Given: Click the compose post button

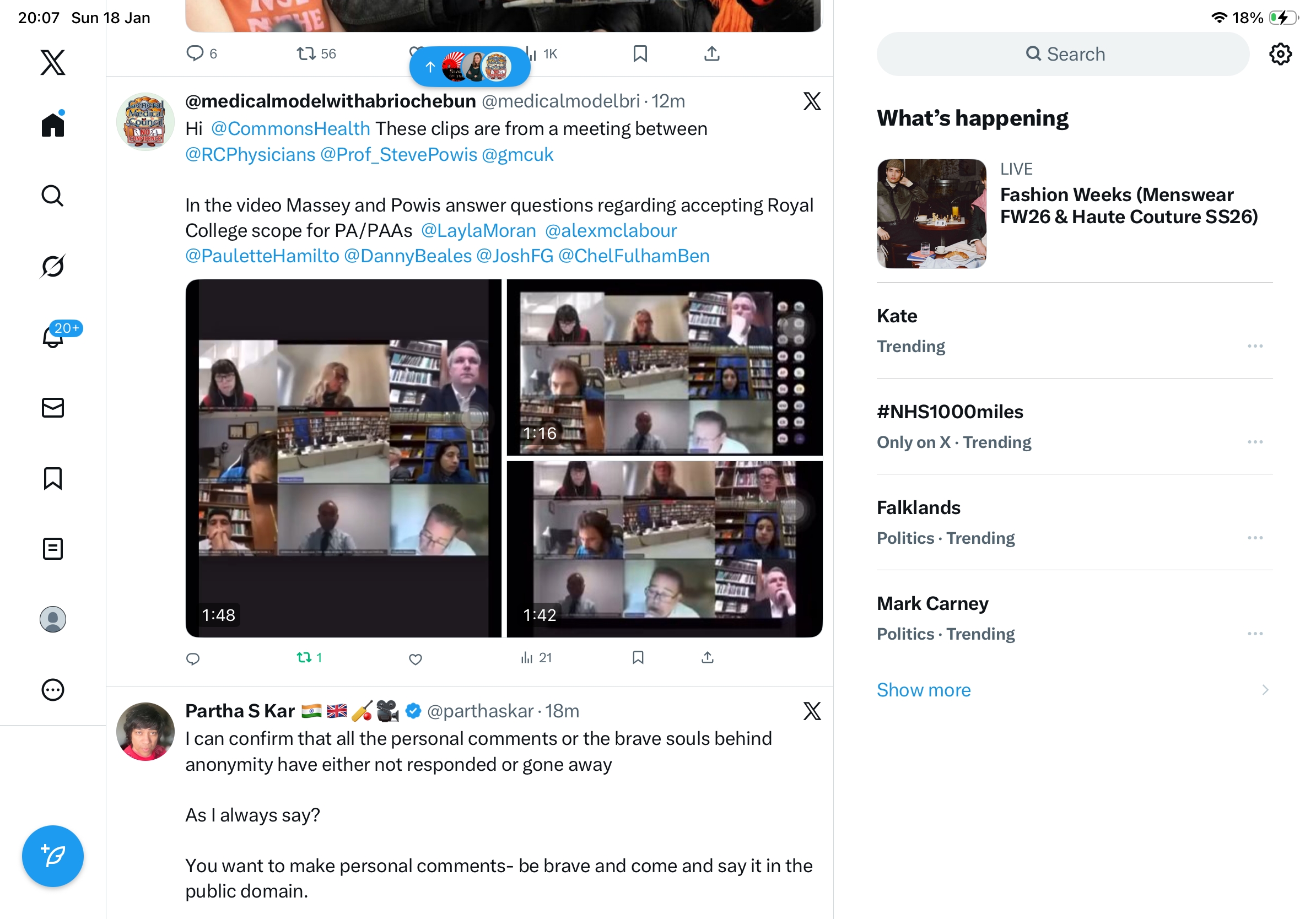Looking at the screenshot, I should click(53, 856).
